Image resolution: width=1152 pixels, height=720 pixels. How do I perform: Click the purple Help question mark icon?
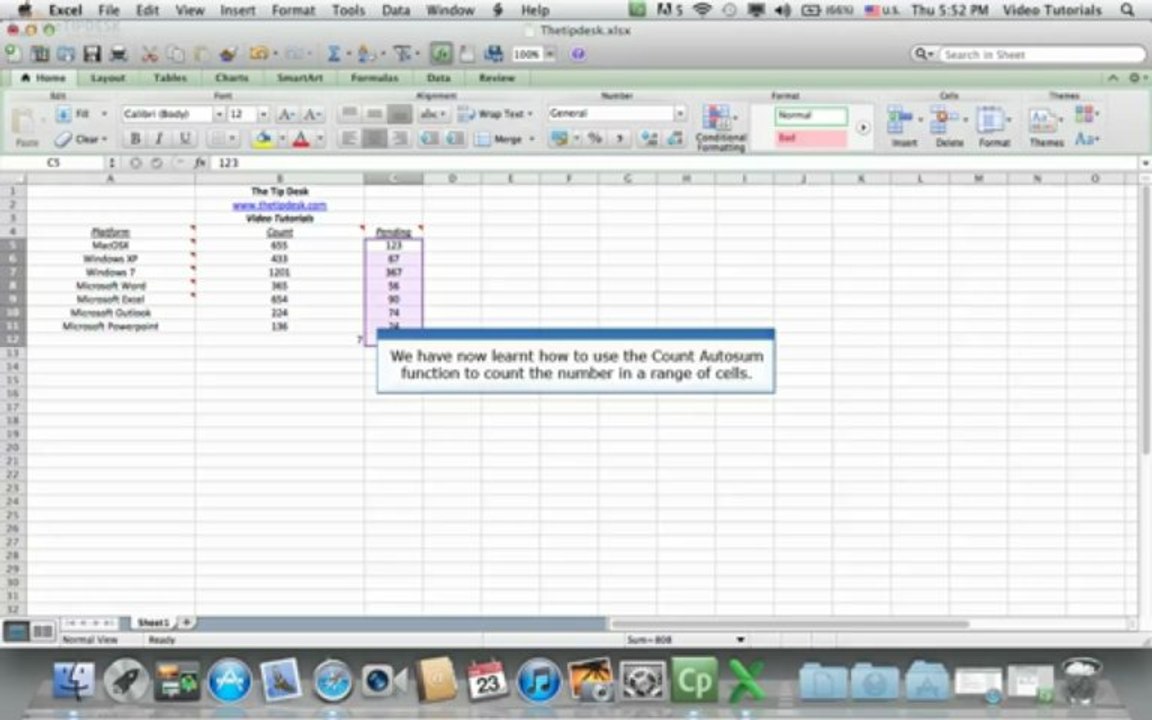(x=578, y=54)
